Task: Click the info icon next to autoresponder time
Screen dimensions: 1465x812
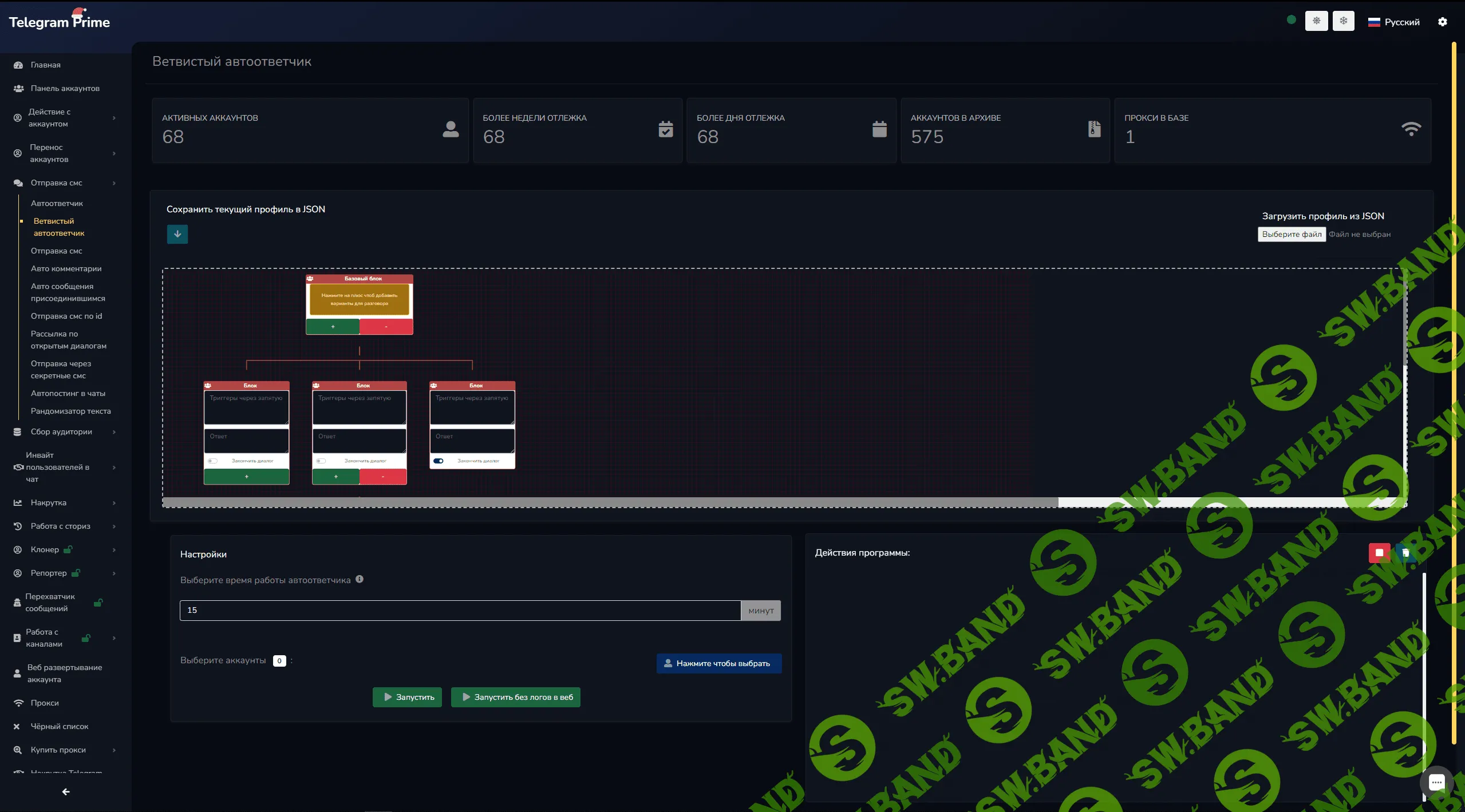Action: [x=360, y=579]
